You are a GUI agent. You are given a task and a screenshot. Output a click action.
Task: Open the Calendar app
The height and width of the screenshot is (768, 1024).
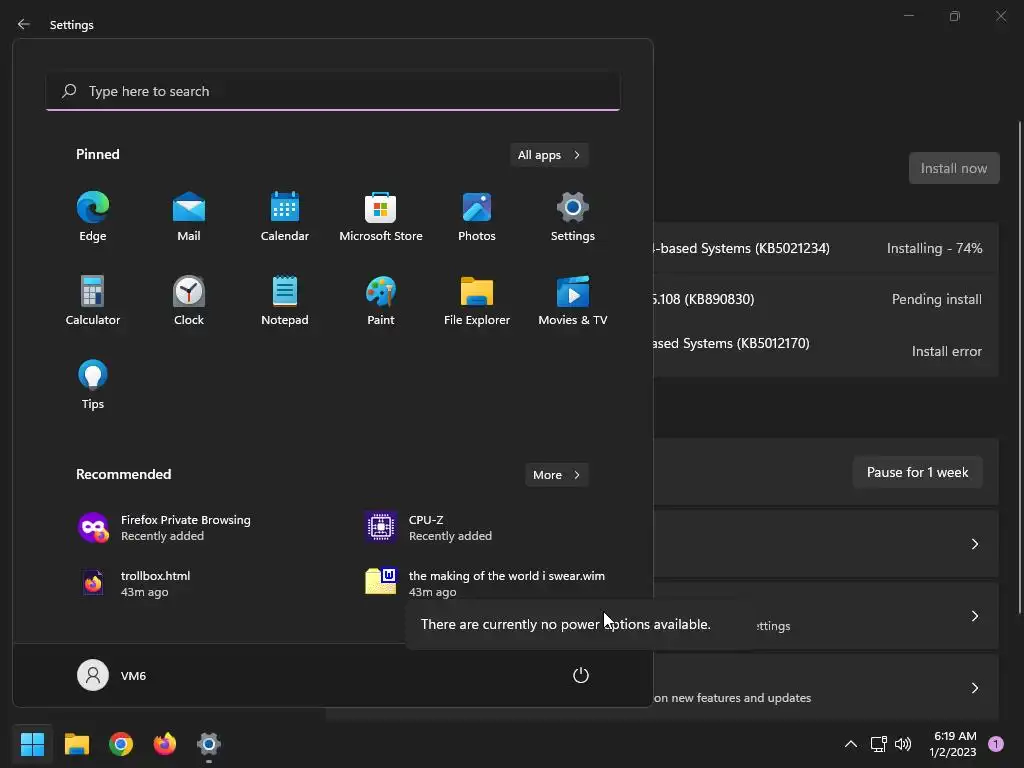pos(285,217)
